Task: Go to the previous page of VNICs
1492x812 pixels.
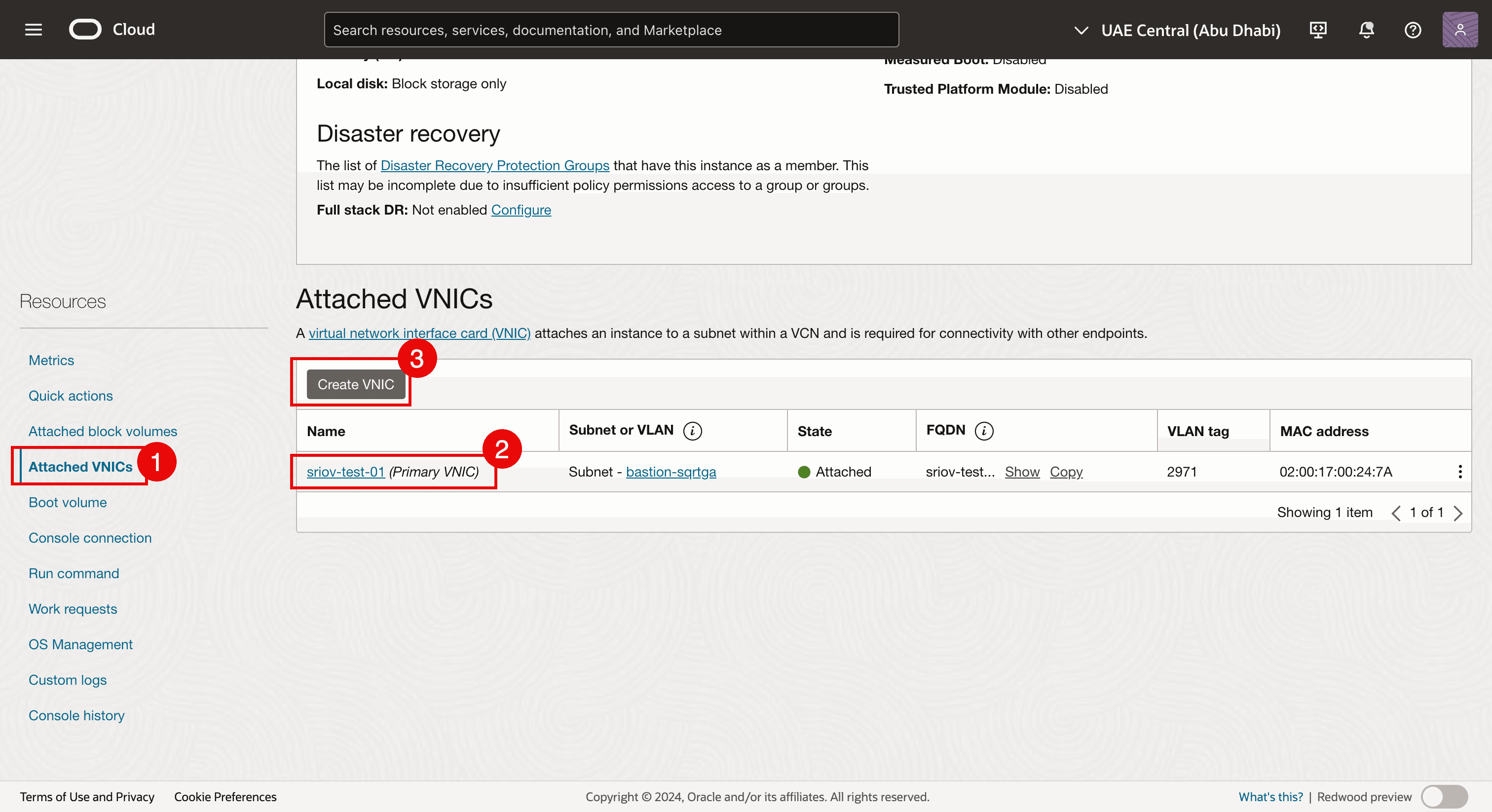Action: 1396,513
